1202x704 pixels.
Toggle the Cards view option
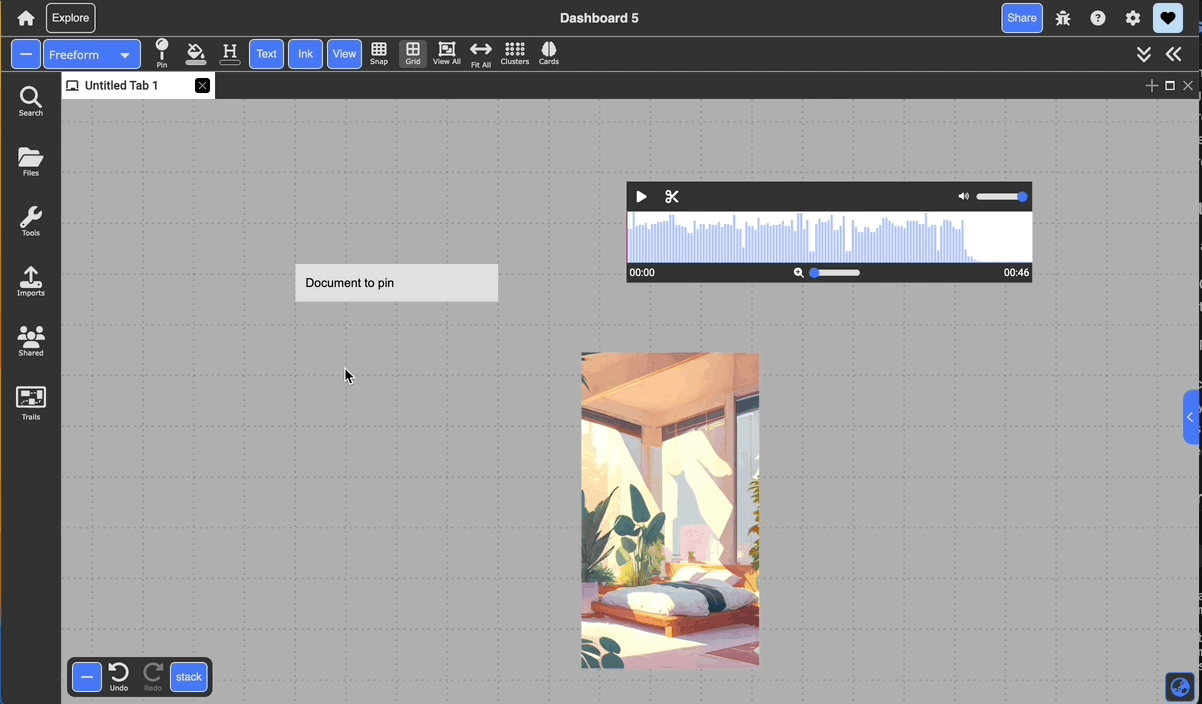coord(549,54)
